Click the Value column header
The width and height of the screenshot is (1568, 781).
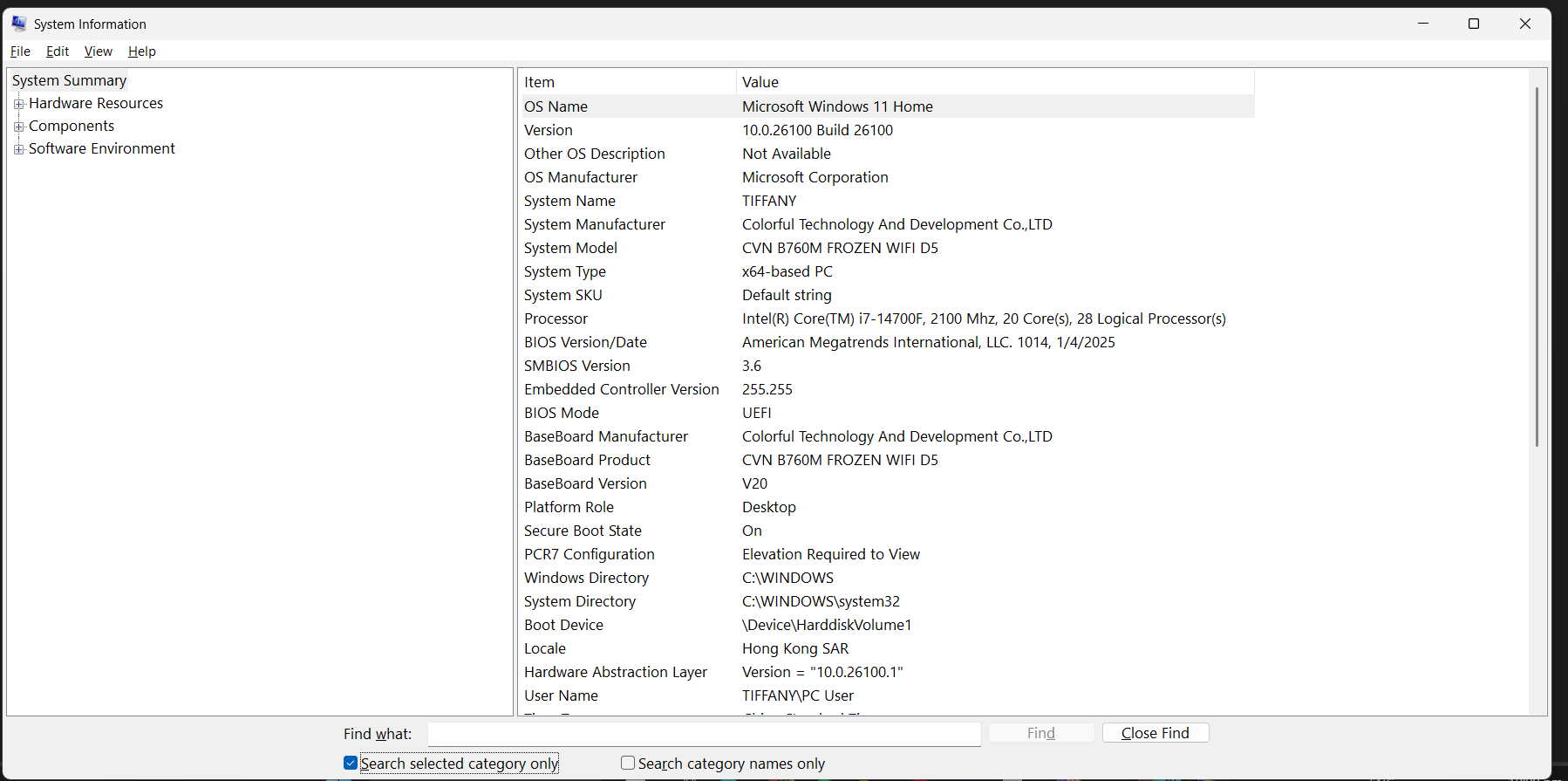pyautogui.click(x=995, y=82)
